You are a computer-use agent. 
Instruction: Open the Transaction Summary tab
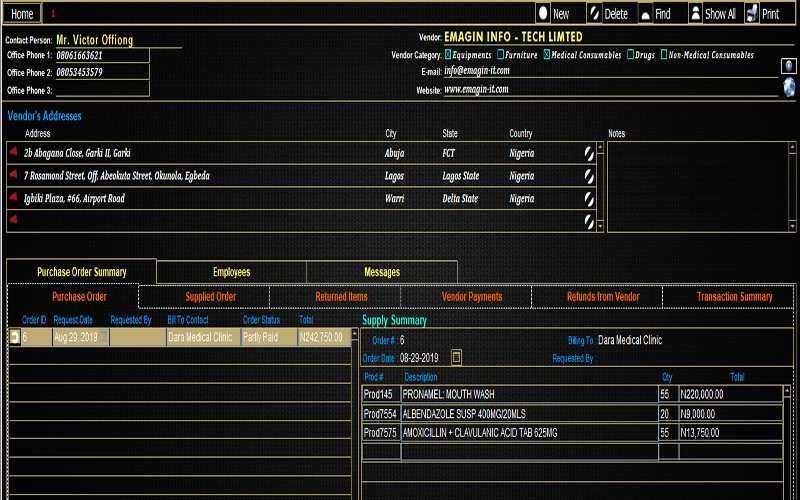point(734,297)
